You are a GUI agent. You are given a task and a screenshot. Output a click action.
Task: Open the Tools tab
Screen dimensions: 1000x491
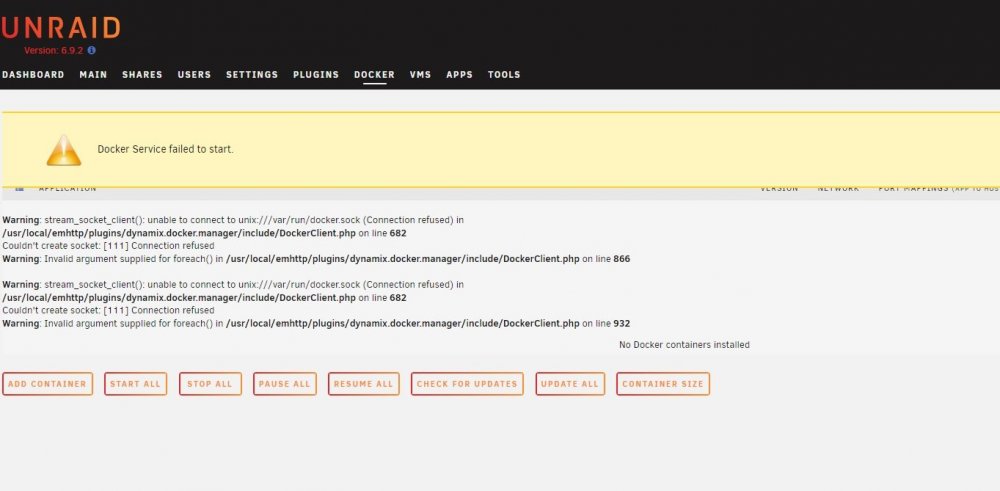tap(504, 75)
